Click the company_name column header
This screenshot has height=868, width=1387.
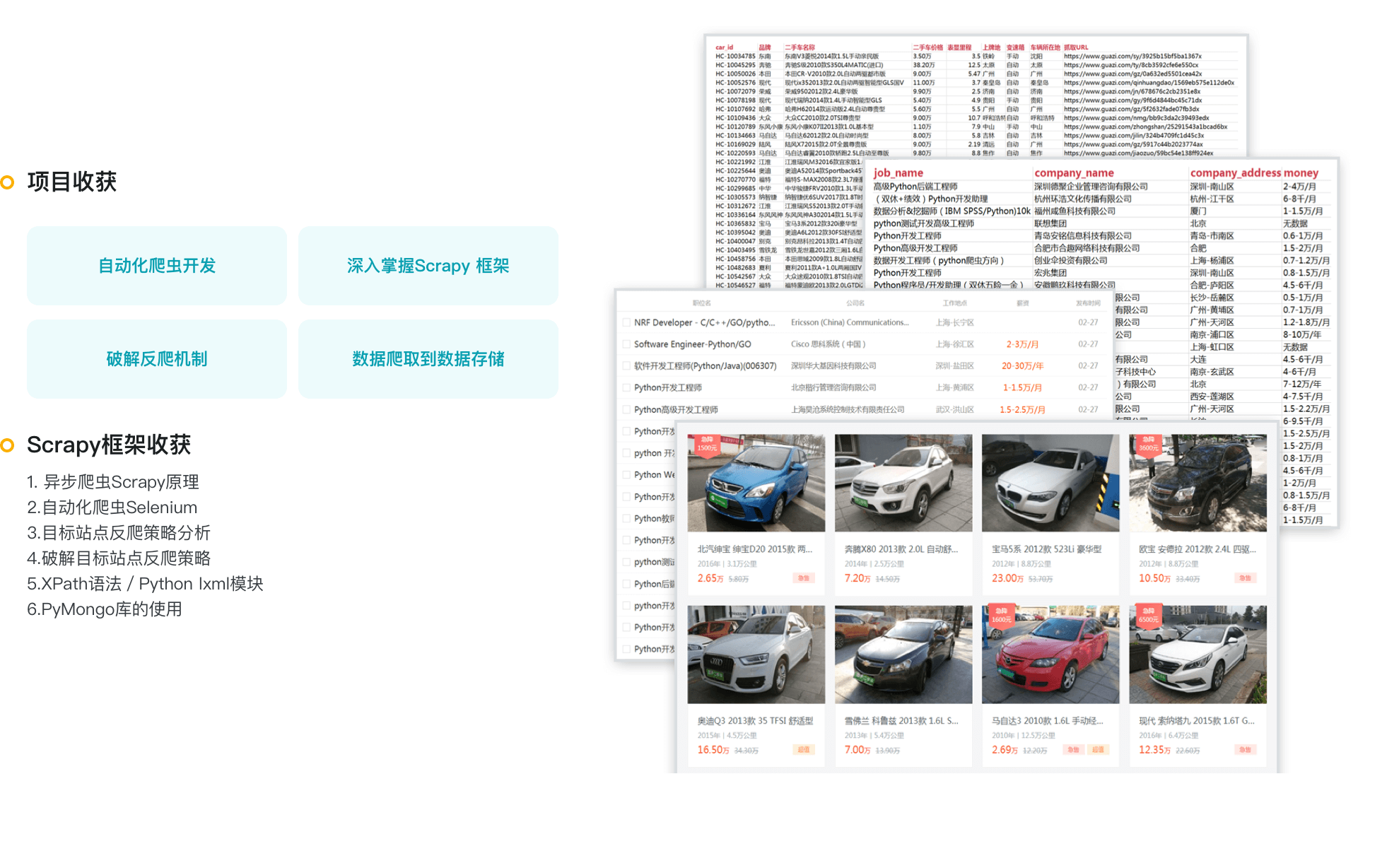tap(1073, 173)
